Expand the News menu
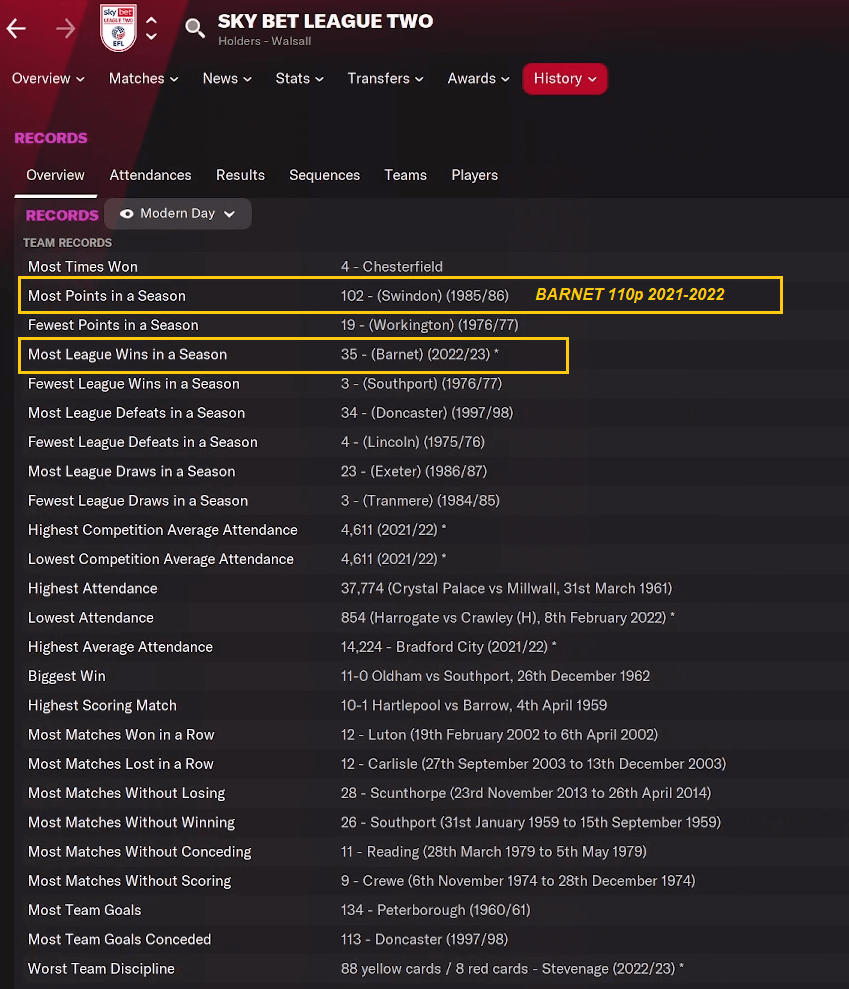849x989 pixels. tap(227, 79)
